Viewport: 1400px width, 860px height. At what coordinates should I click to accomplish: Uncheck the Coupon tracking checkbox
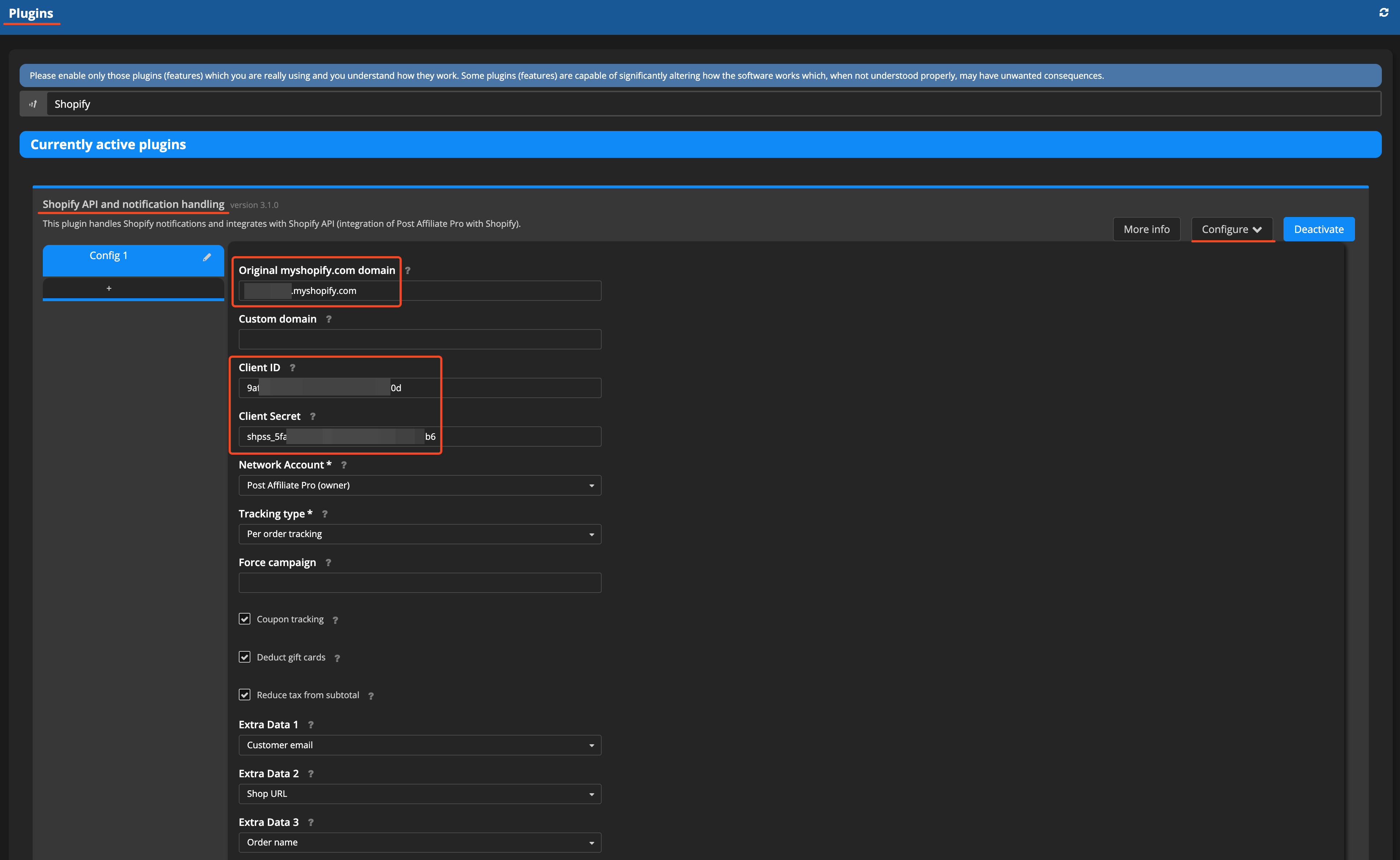click(245, 619)
